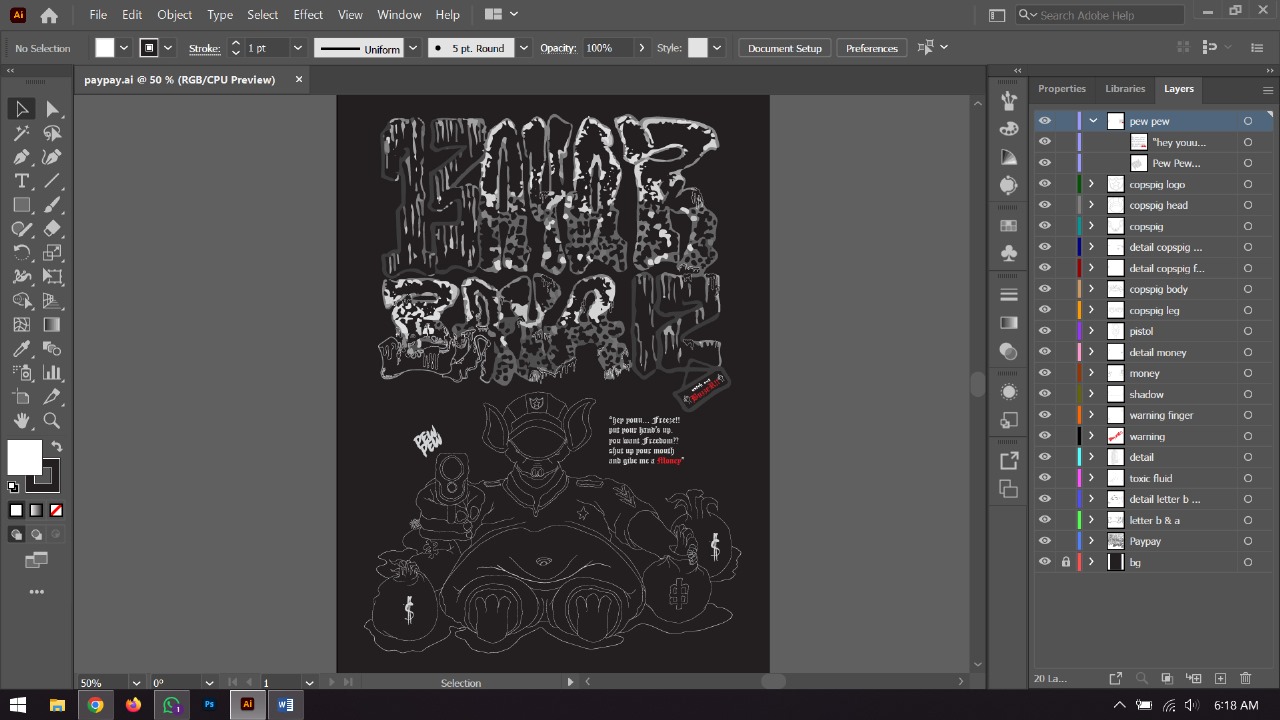
Task: Hide the toxic fluid layer
Action: (x=1045, y=478)
